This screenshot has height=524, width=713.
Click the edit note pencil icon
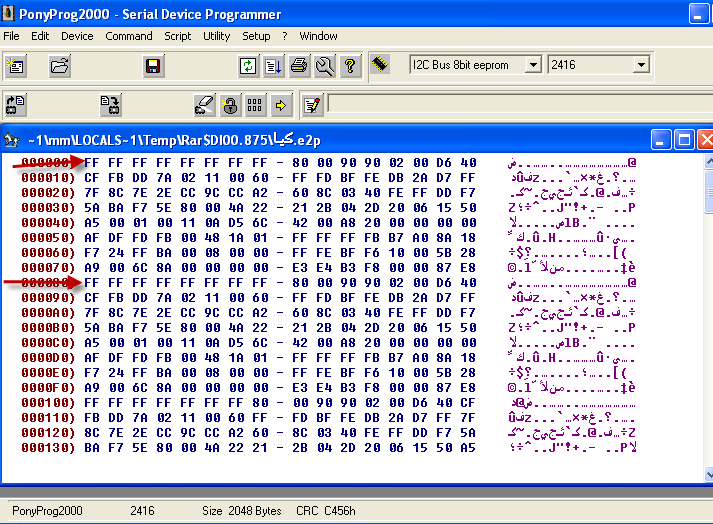tap(312, 105)
